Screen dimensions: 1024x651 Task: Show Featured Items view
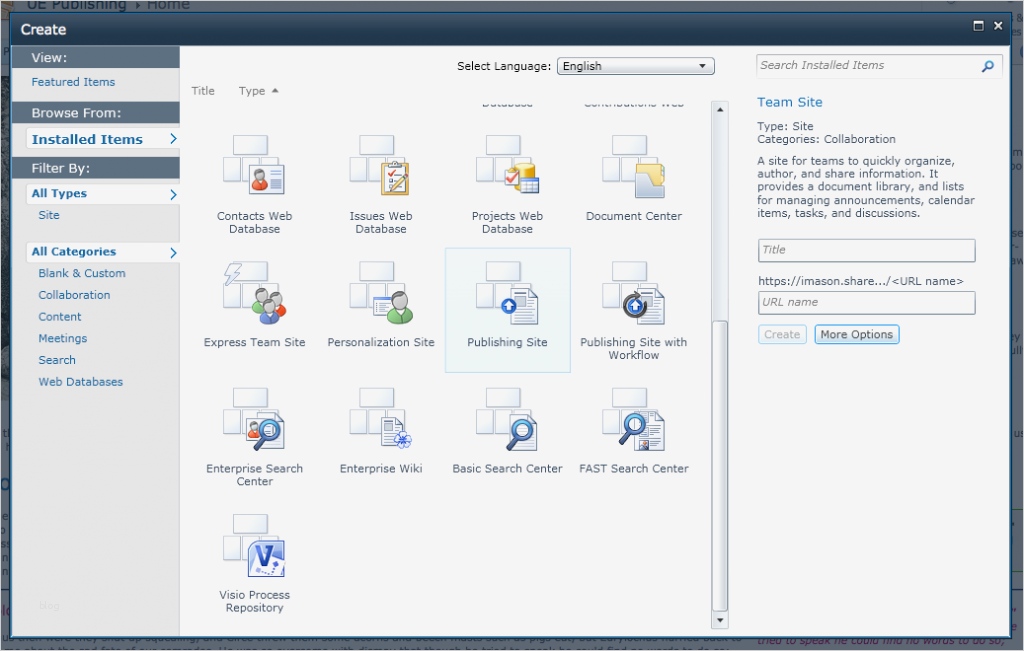pyautogui.click(x=73, y=82)
